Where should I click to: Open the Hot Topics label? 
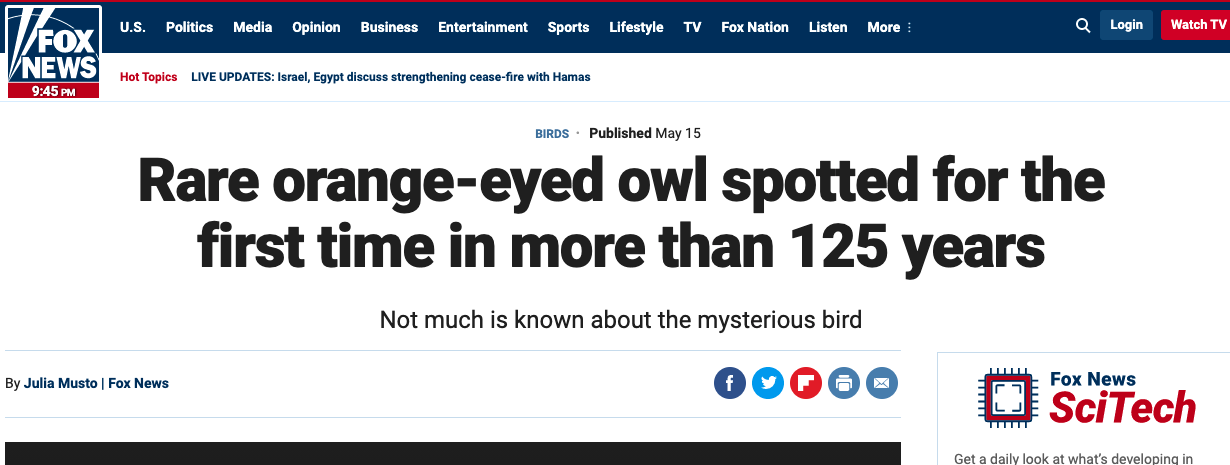tap(148, 77)
